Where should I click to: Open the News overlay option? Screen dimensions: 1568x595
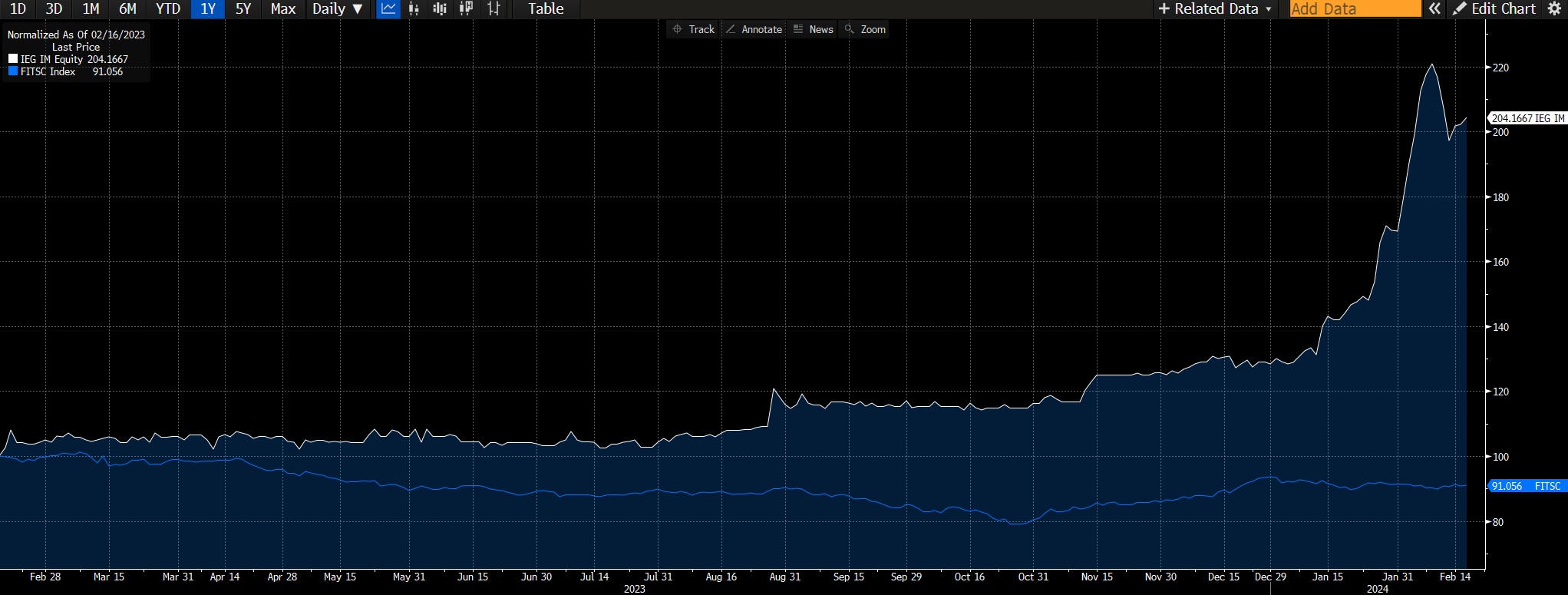814,29
